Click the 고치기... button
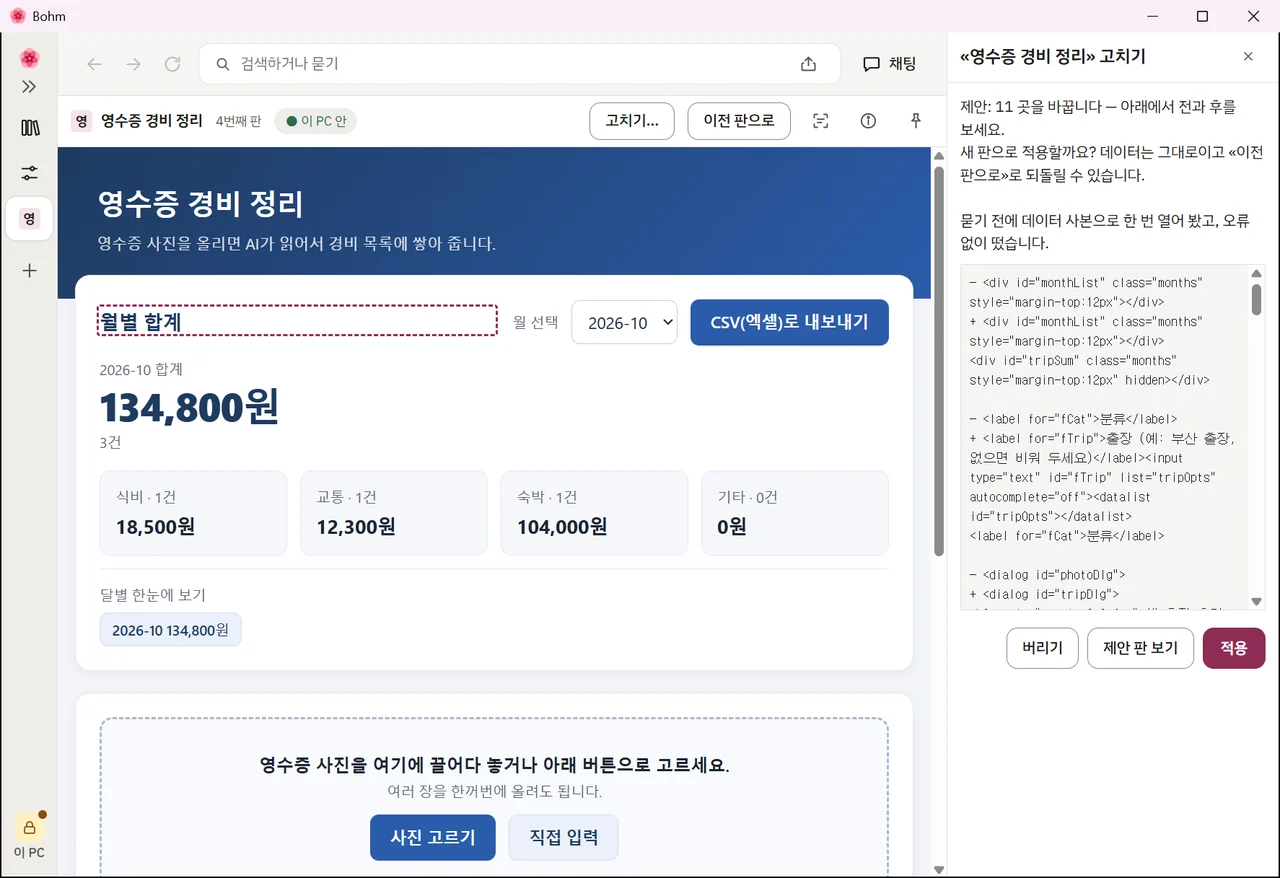 tap(632, 121)
